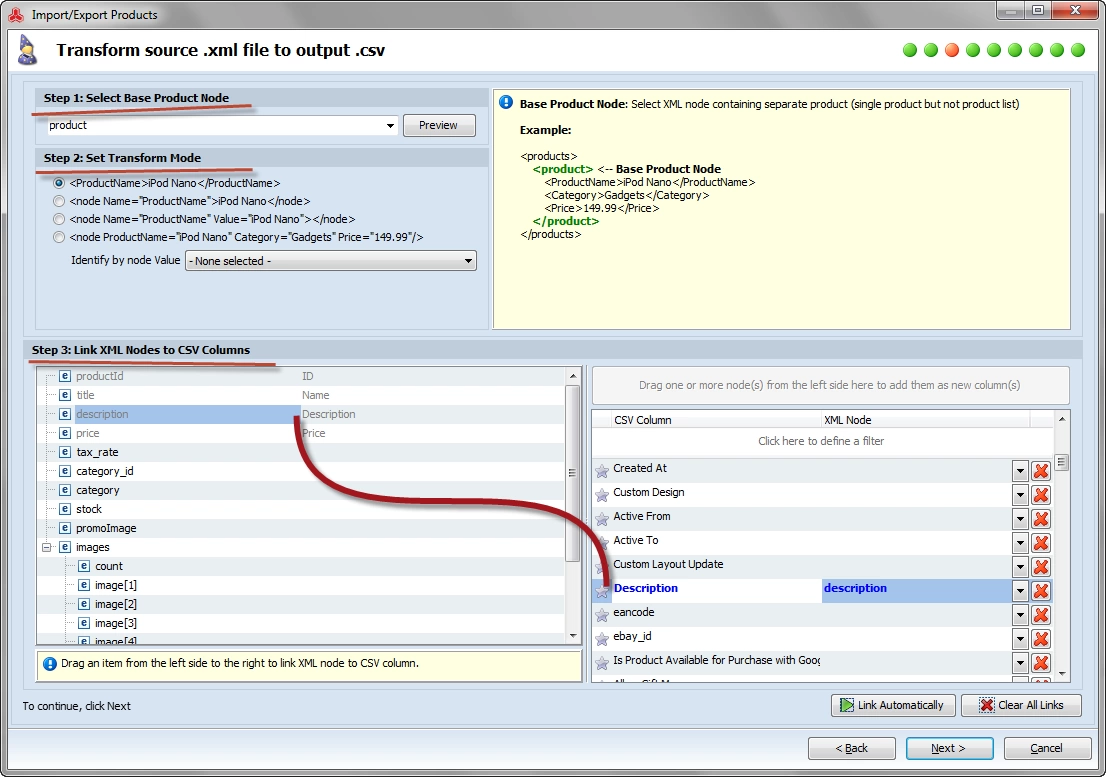
Task: Click the element icon beside the stock node
Action: click(65, 509)
